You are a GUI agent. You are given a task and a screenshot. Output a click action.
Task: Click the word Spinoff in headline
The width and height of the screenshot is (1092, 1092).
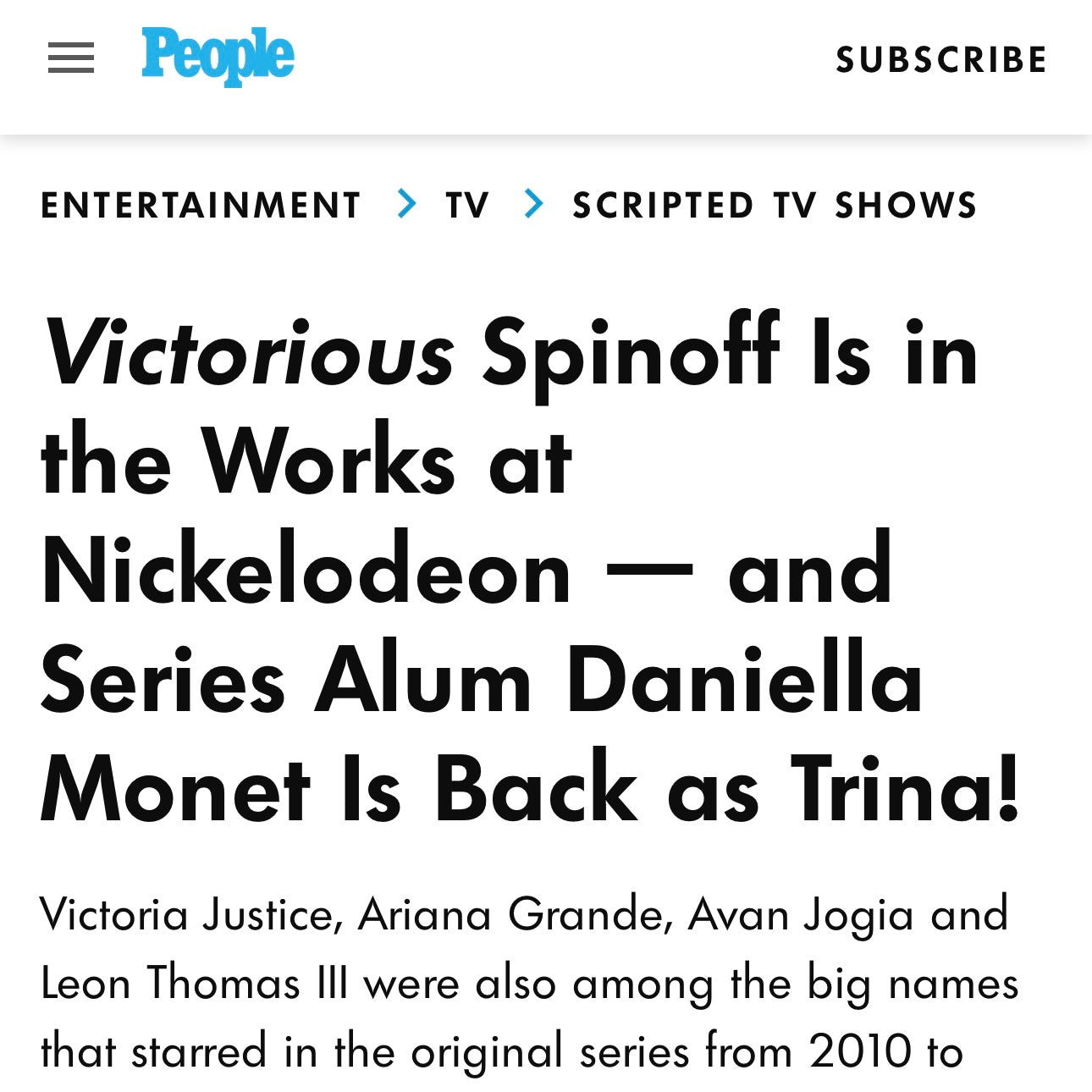[x=631, y=352]
